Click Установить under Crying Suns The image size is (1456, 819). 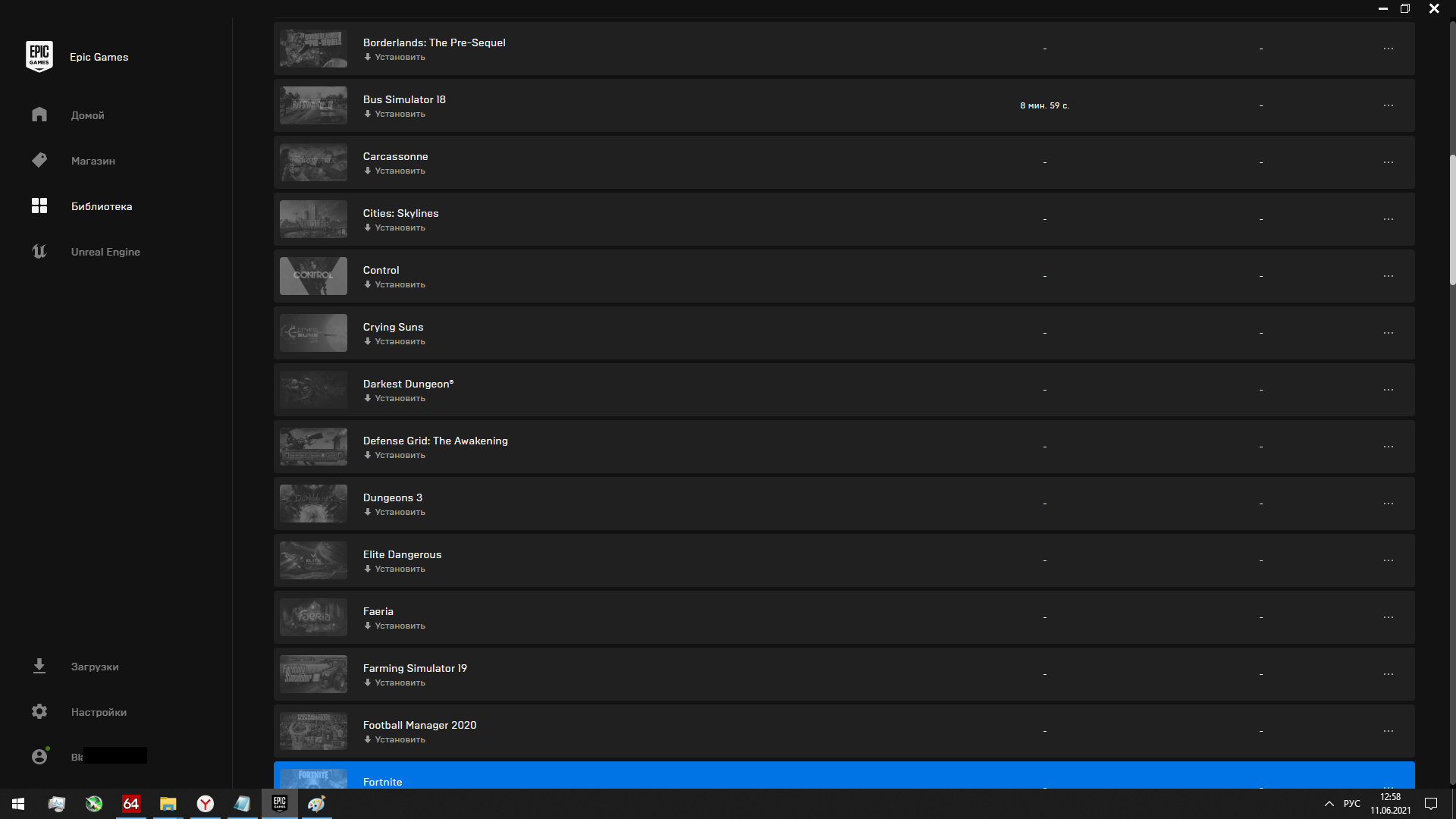[394, 341]
